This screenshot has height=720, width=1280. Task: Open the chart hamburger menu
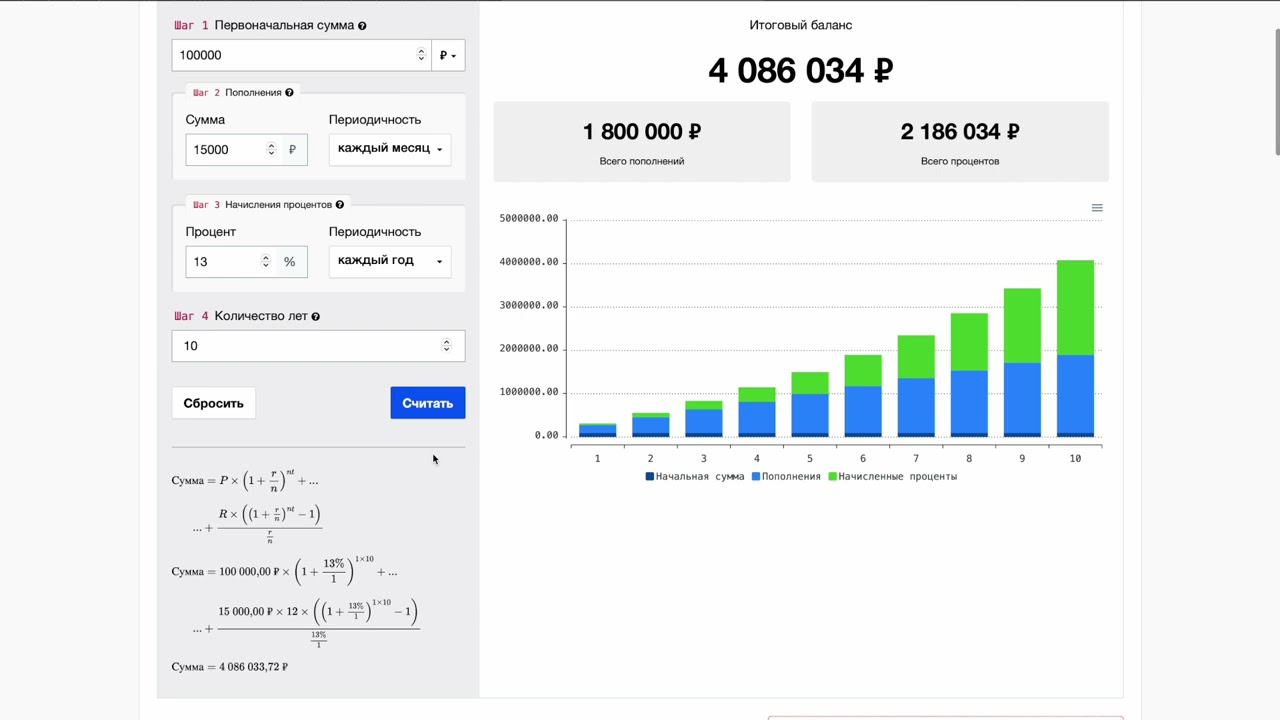1097,208
